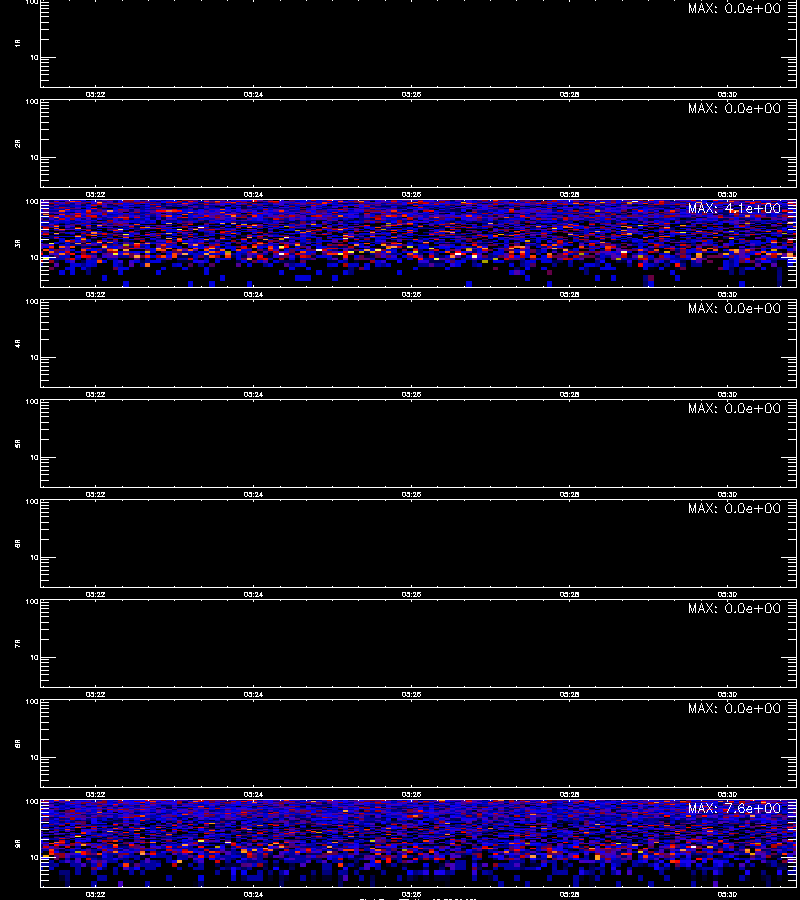Viewport: 800px width, 900px height.
Task: Select the 2A panel axis label
Action: pos(18,144)
